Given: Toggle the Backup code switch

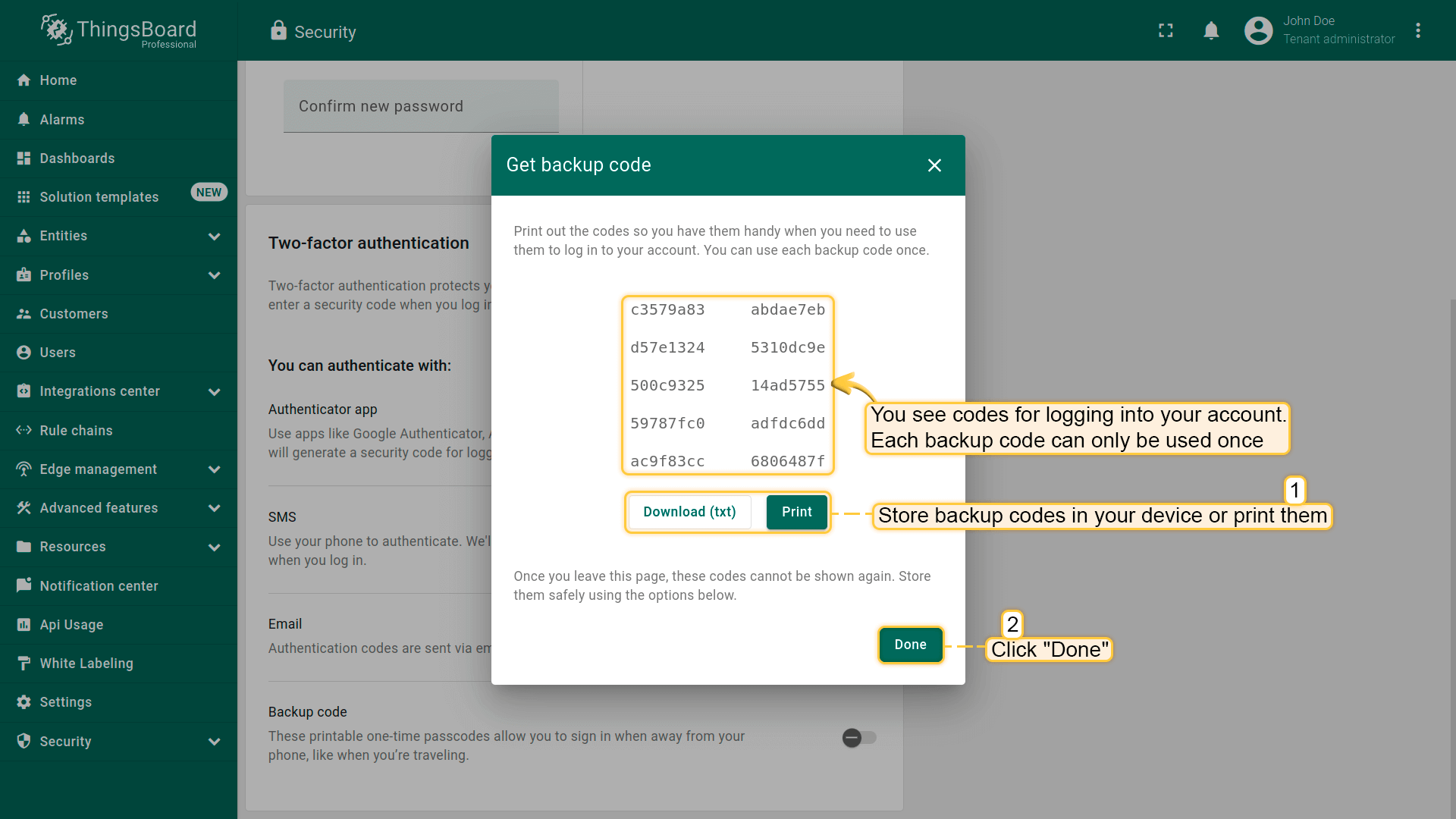Looking at the screenshot, I should coord(858,737).
